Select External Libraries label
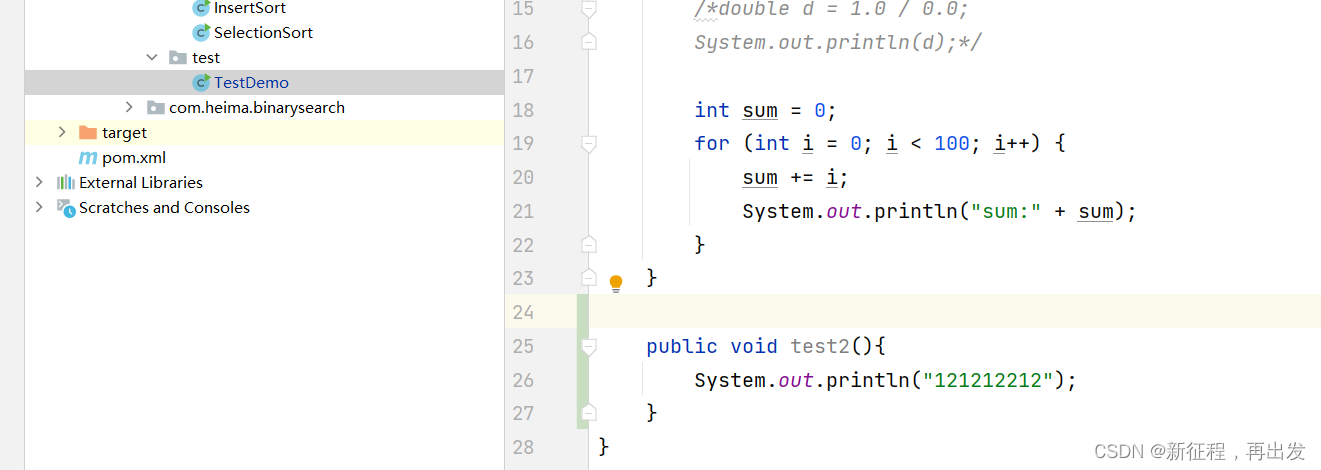Image resolution: width=1321 pixels, height=470 pixels. click(x=141, y=183)
